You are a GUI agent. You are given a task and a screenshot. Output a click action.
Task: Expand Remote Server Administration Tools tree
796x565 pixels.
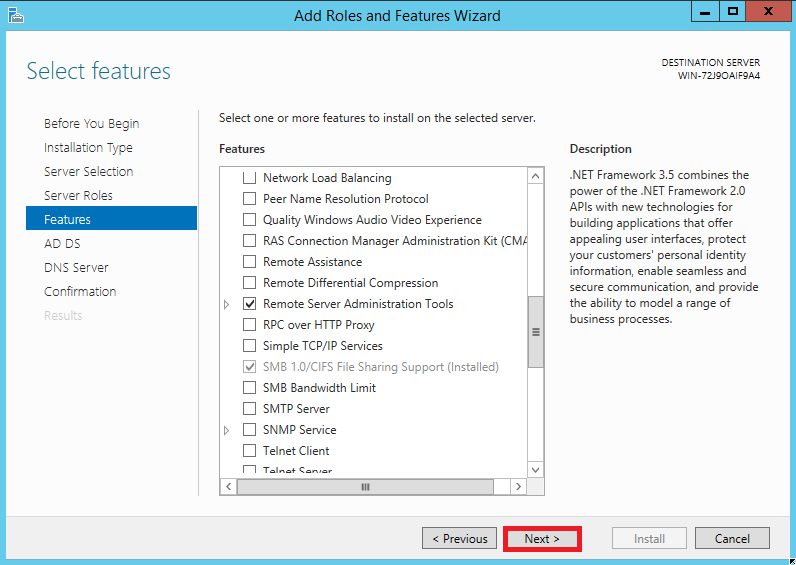(x=226, y=304)
